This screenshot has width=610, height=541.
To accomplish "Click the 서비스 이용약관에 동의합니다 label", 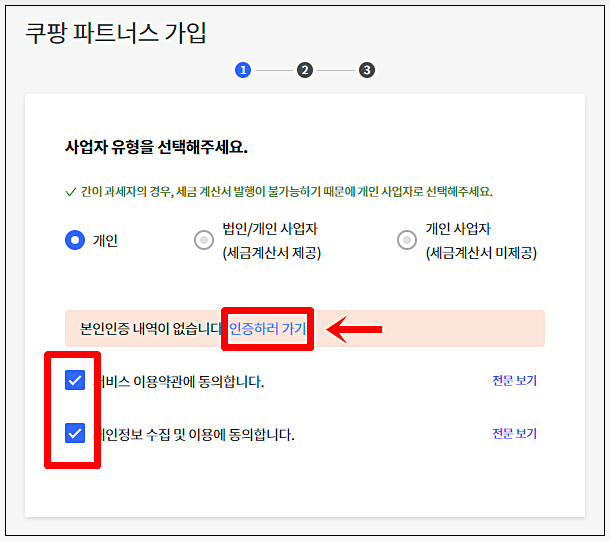I will pyautogui.click(x=179, y=381).
